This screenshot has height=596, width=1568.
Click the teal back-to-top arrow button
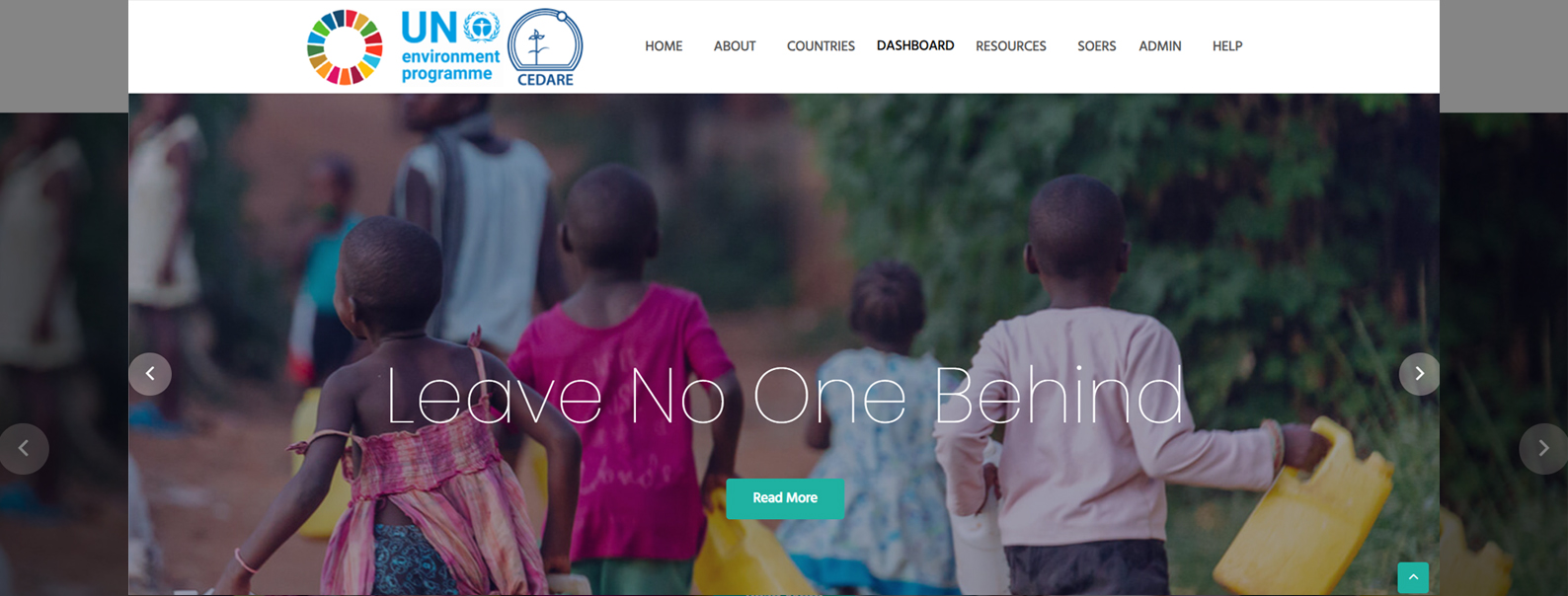(1413, 577)
